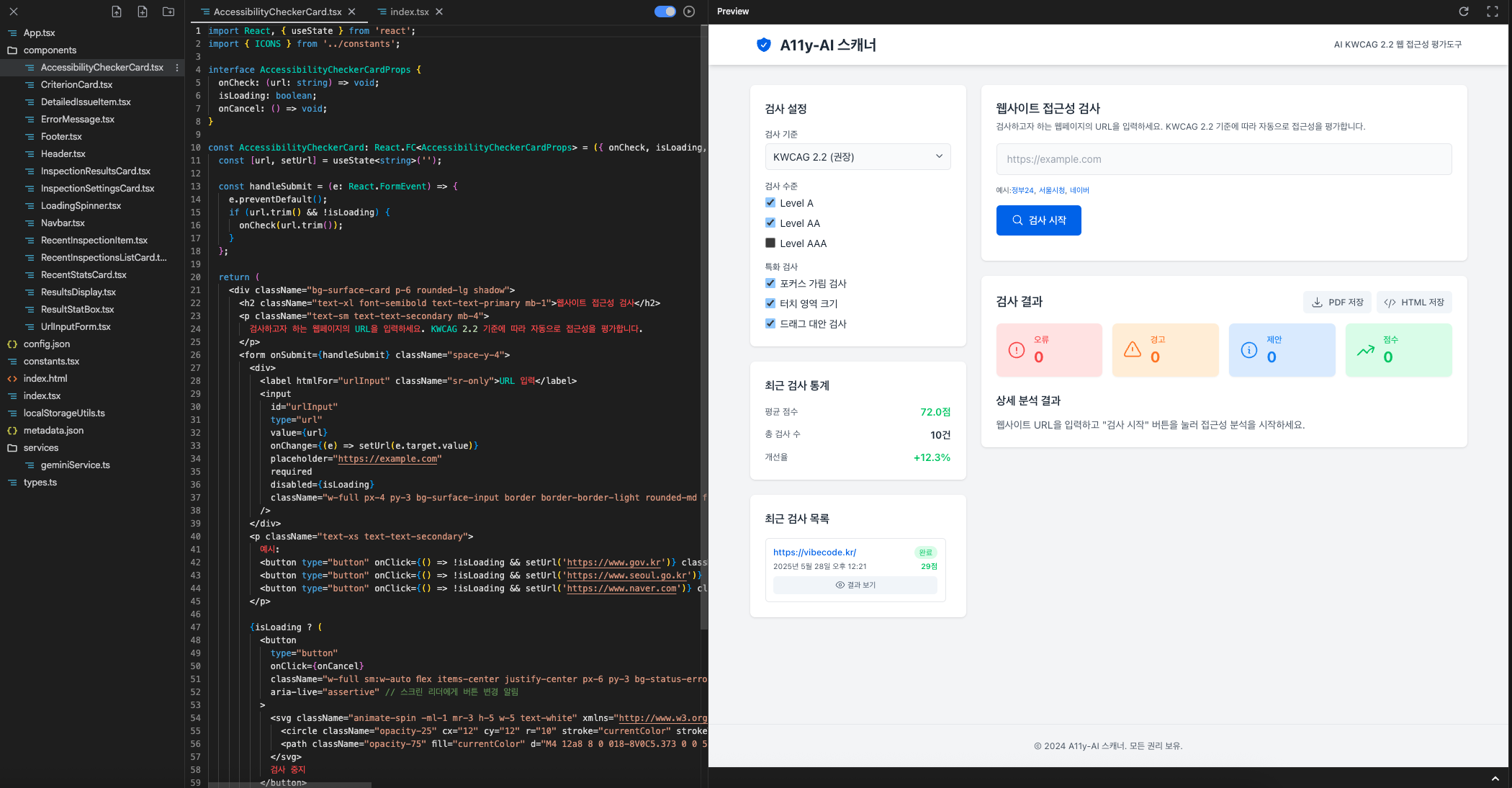Click the bottom-right chevron up icon
Screen dimensions: 1512x788
point(1495,779)
